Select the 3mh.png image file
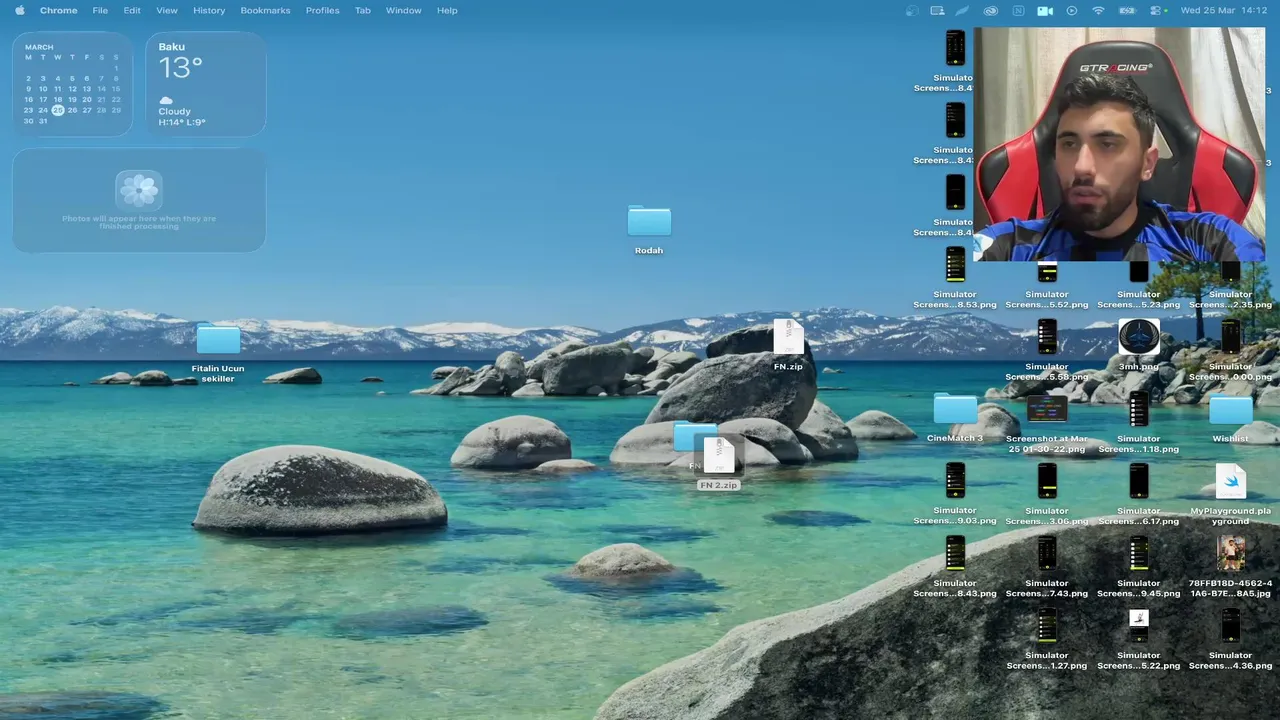The height and width of the screenshot is (720, 1280). (x=1139, y=337)
